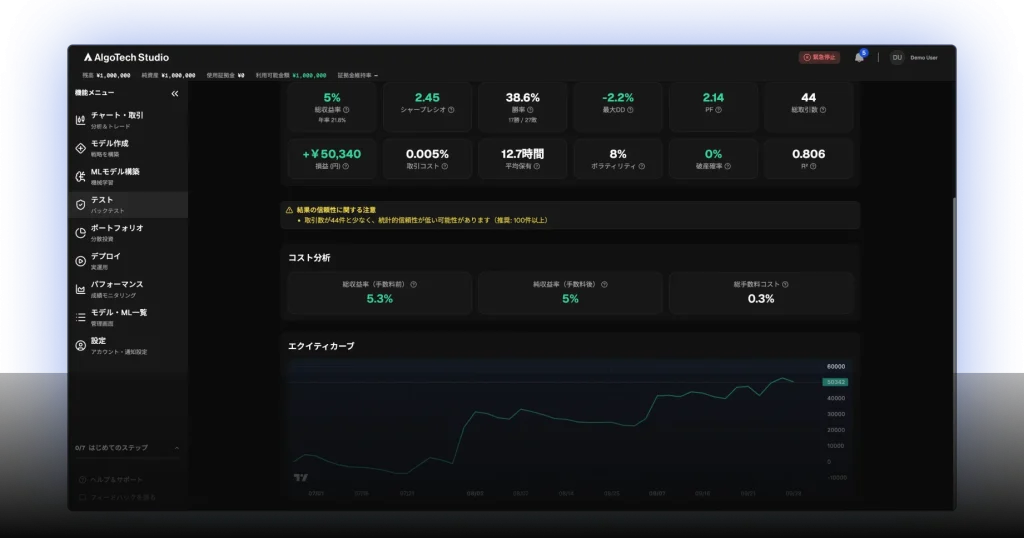Click the 0.806 R² value
1024x538 pixels.
coord(808,154)
